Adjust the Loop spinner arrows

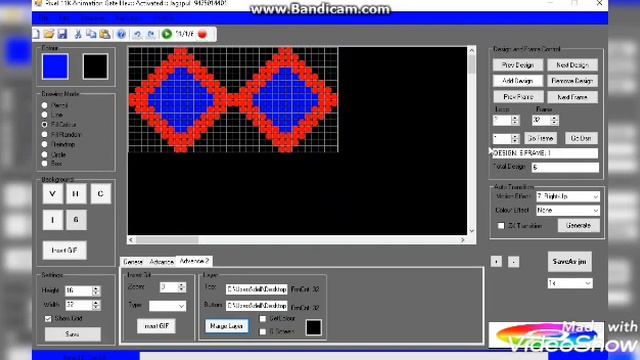point(515,120)
